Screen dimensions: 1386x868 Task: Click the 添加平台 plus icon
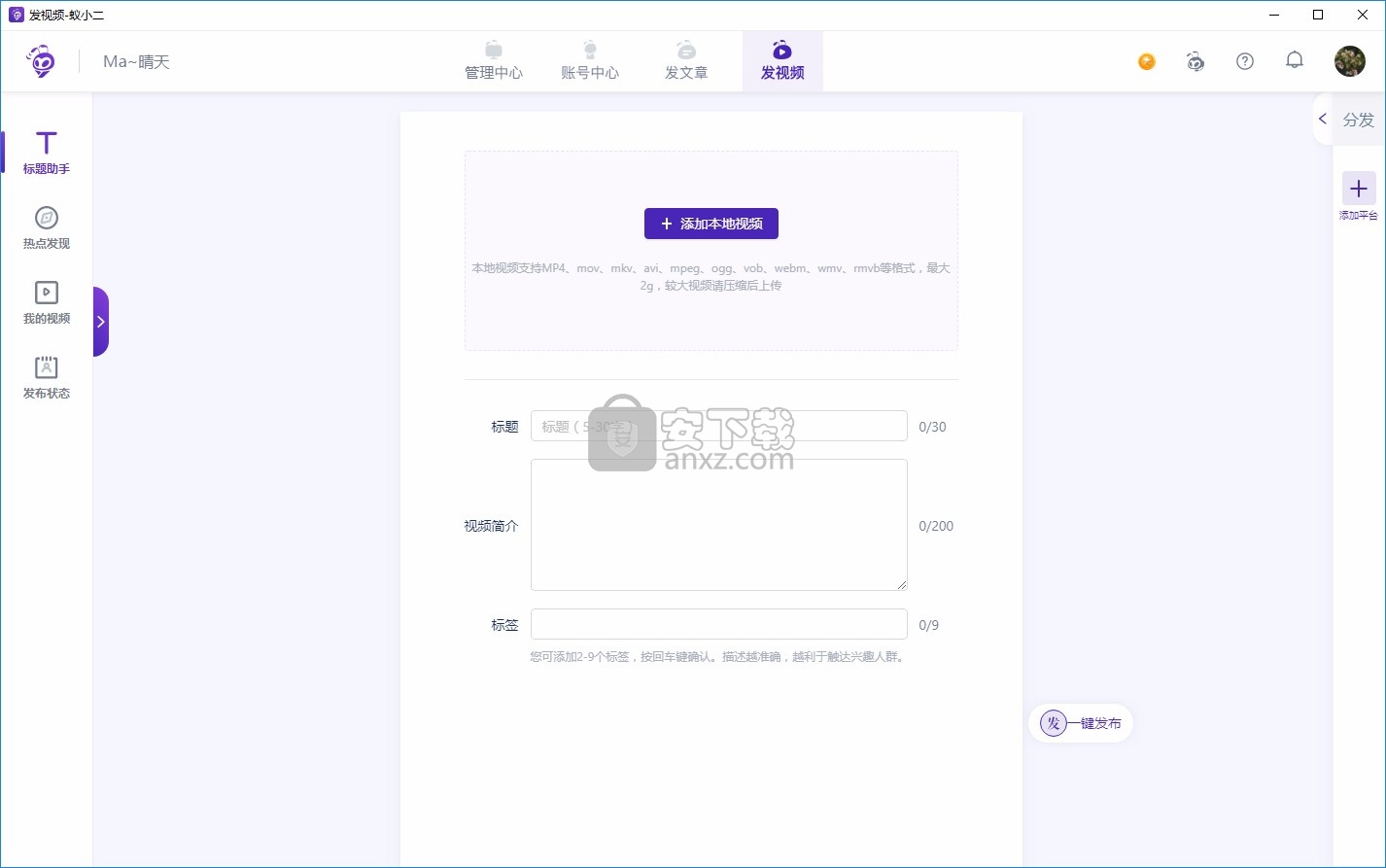pos(1359,190)
